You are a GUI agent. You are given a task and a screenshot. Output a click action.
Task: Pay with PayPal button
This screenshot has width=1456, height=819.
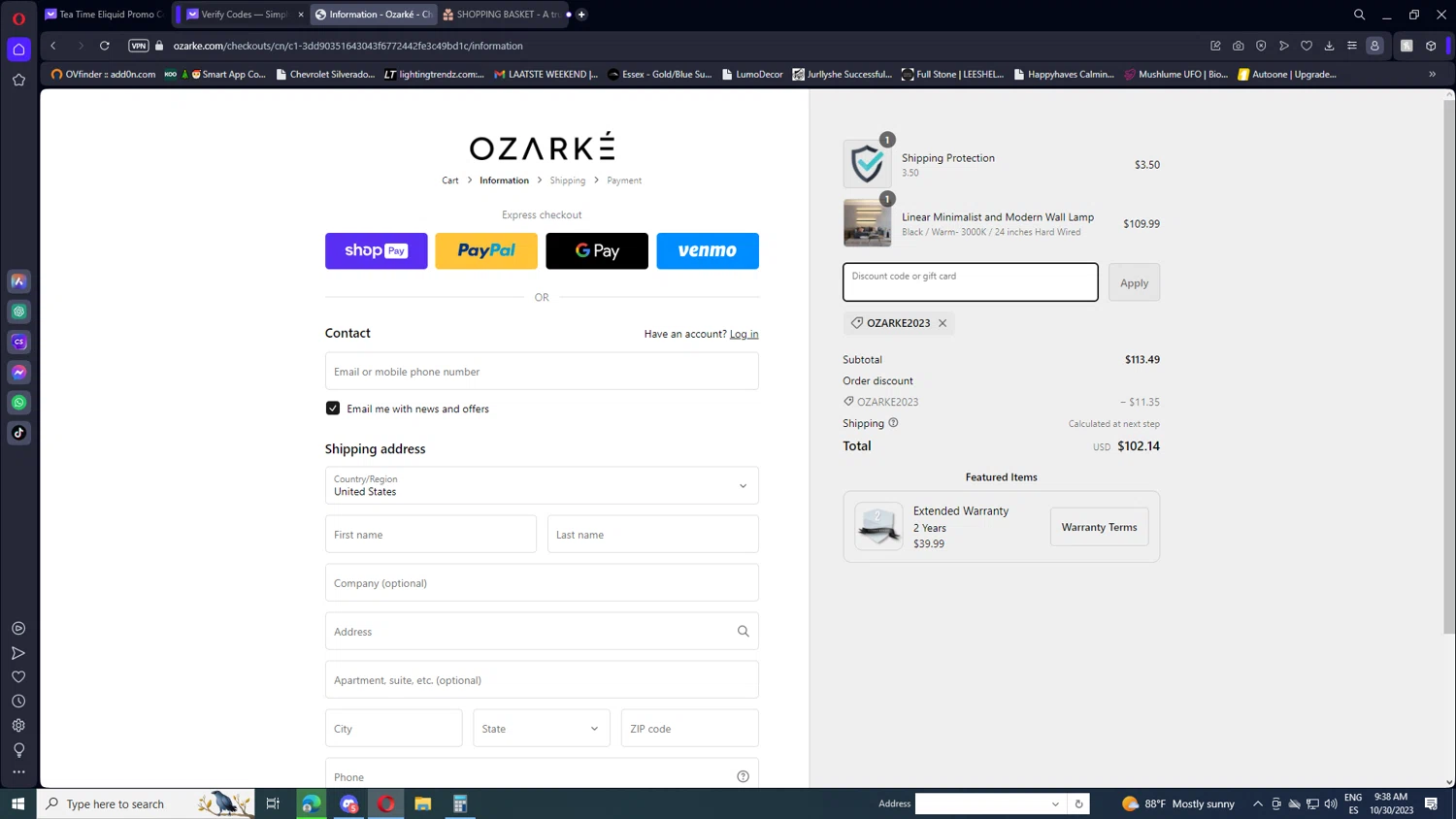click(x=486, y=250)
